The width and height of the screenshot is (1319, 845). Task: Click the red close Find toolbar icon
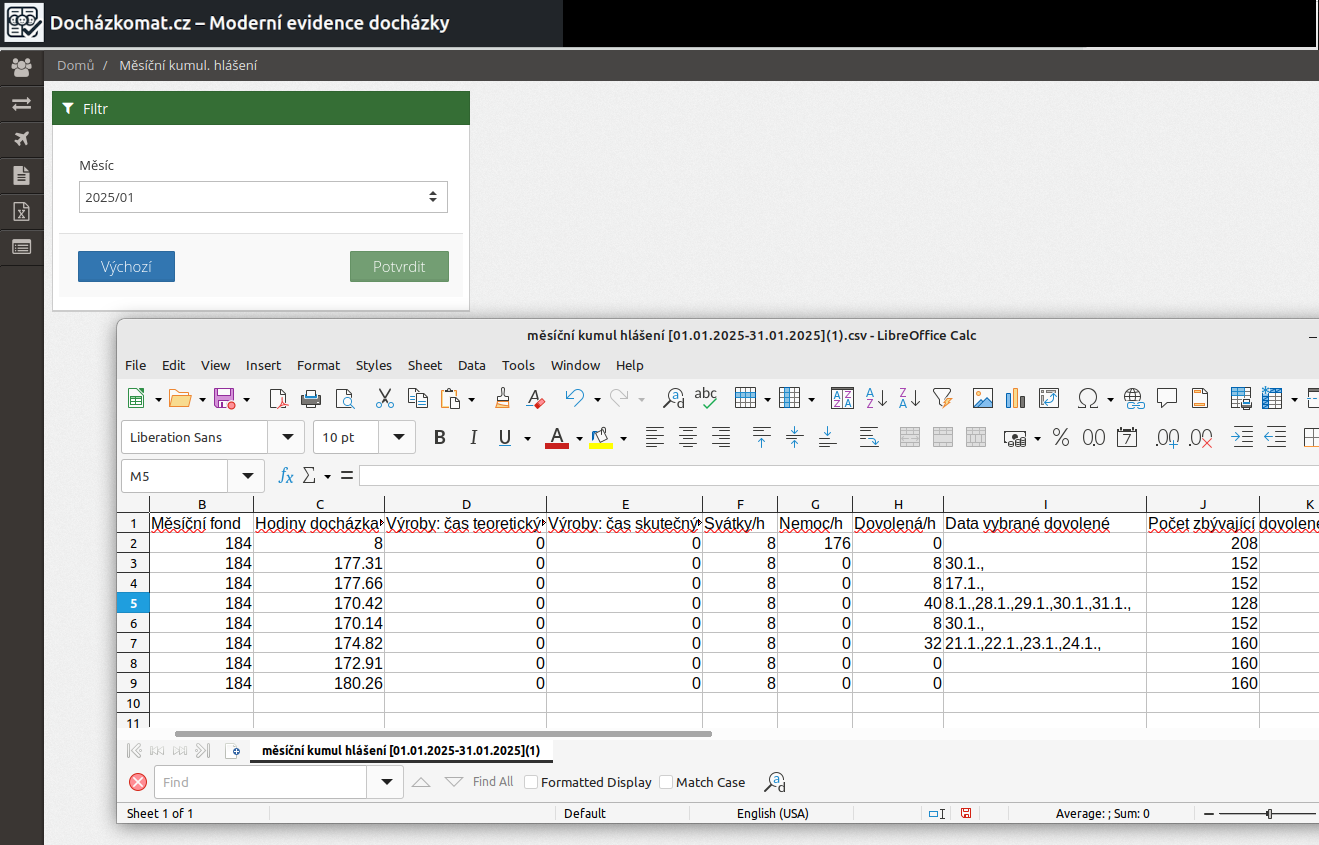point(138,782)
